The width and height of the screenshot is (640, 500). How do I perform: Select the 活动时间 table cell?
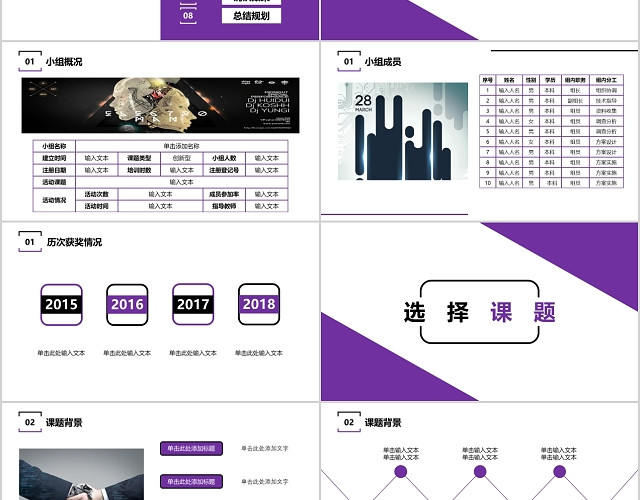[97, 206]
